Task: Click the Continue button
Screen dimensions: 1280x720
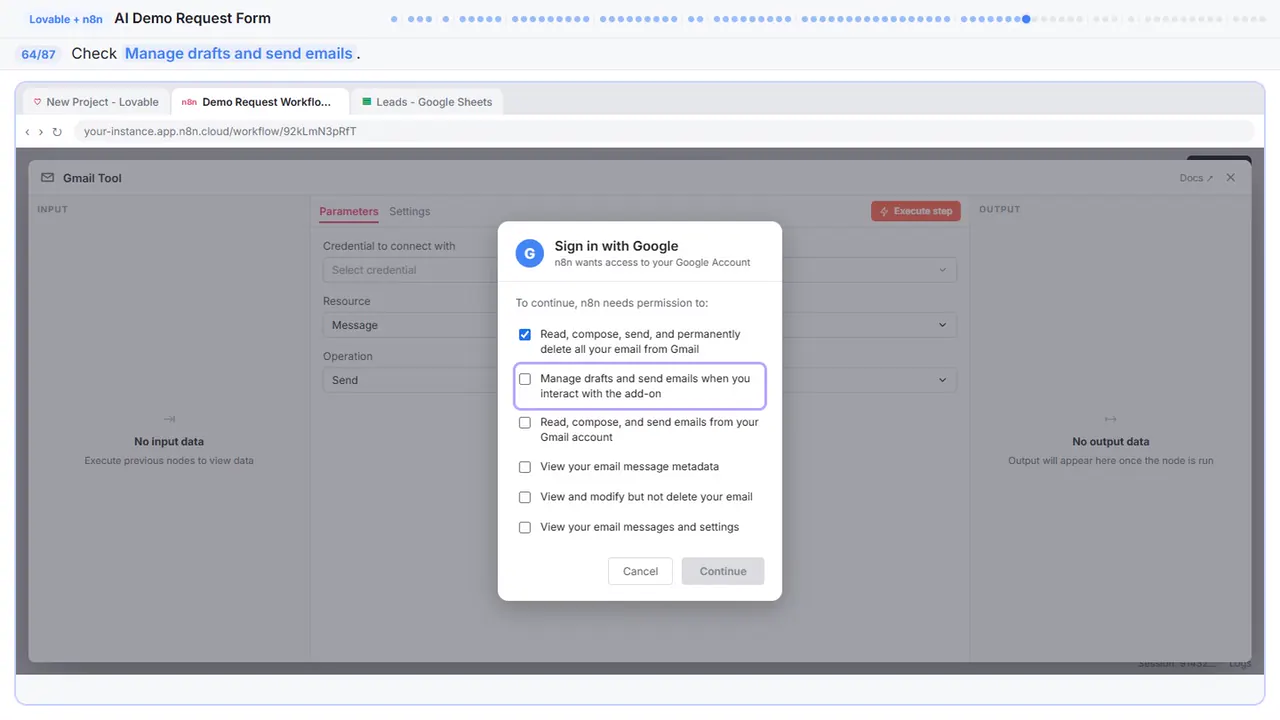Action: point(723,571)
